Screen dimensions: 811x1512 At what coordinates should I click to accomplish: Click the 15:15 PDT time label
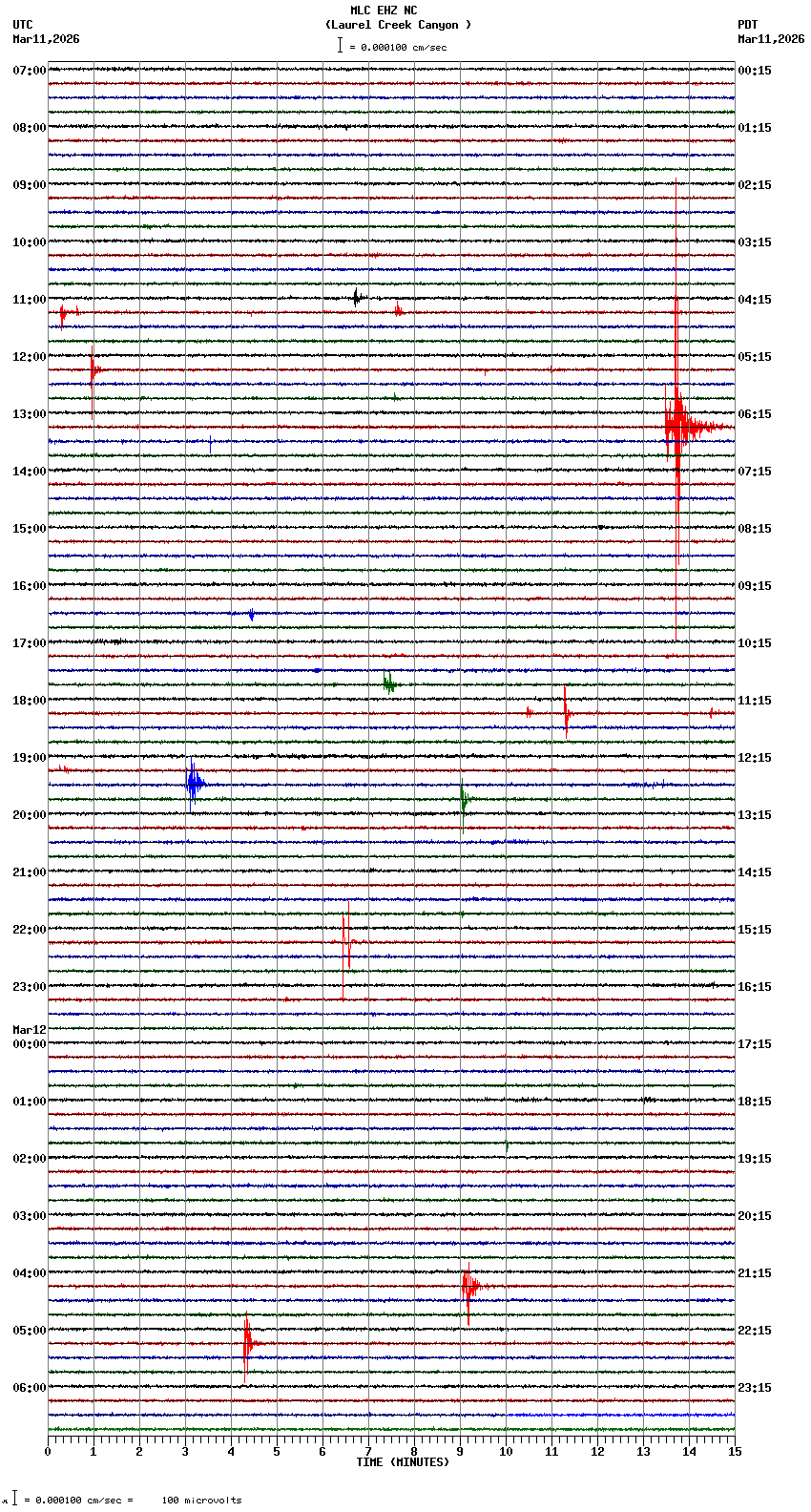(755, 930)
